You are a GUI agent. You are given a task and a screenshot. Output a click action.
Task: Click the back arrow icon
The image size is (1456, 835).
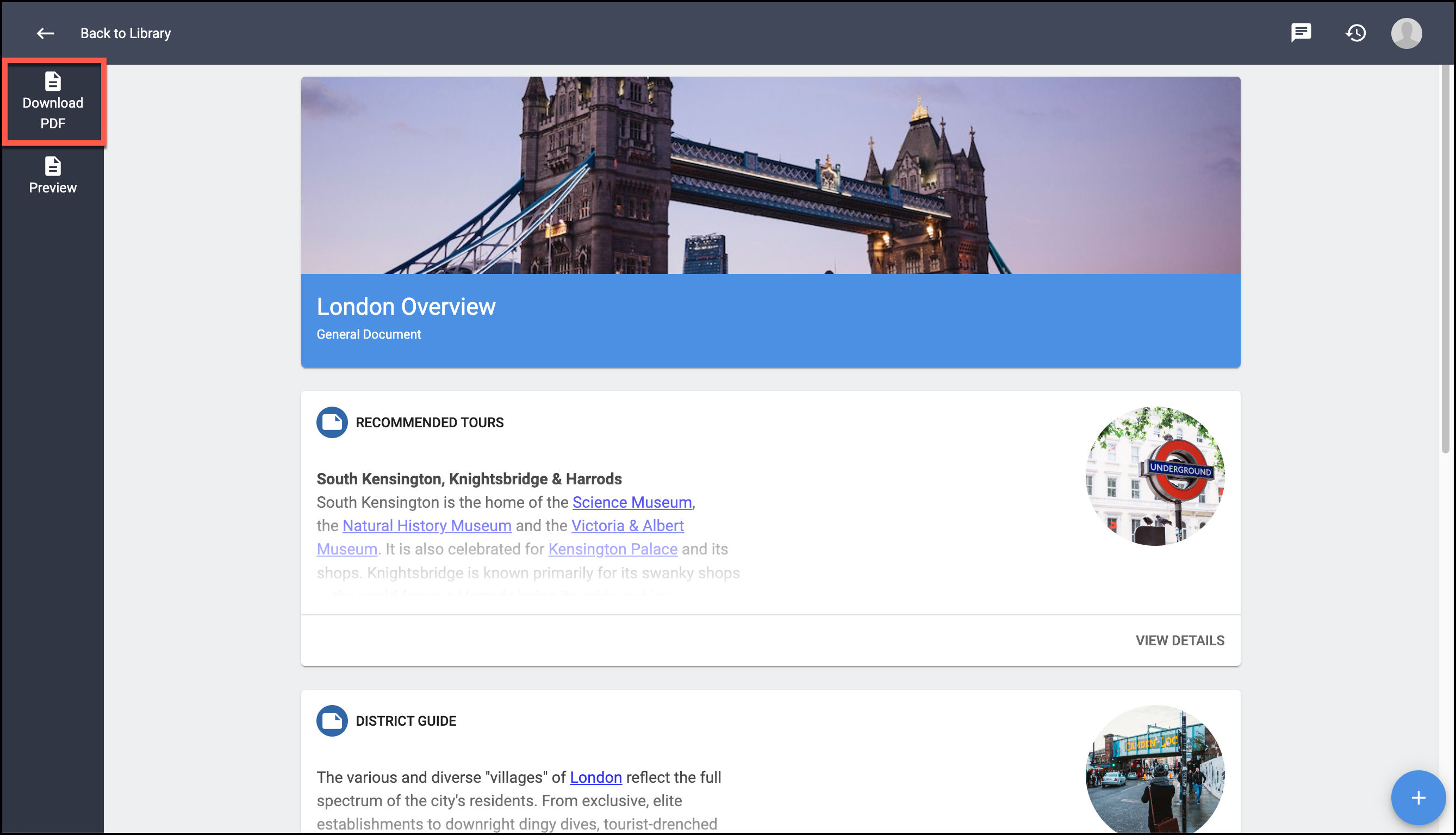(x=45, y=33)
